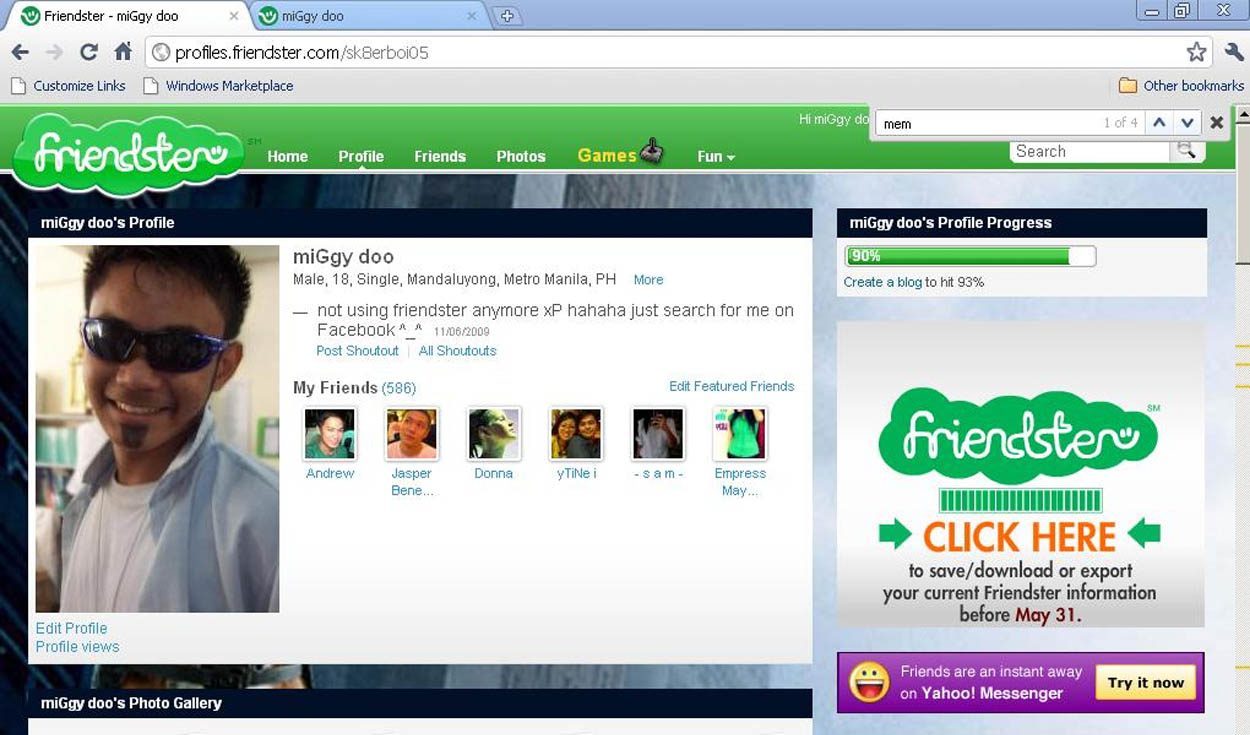Open the Other bookmarks folder

[x=1182, y=86]
